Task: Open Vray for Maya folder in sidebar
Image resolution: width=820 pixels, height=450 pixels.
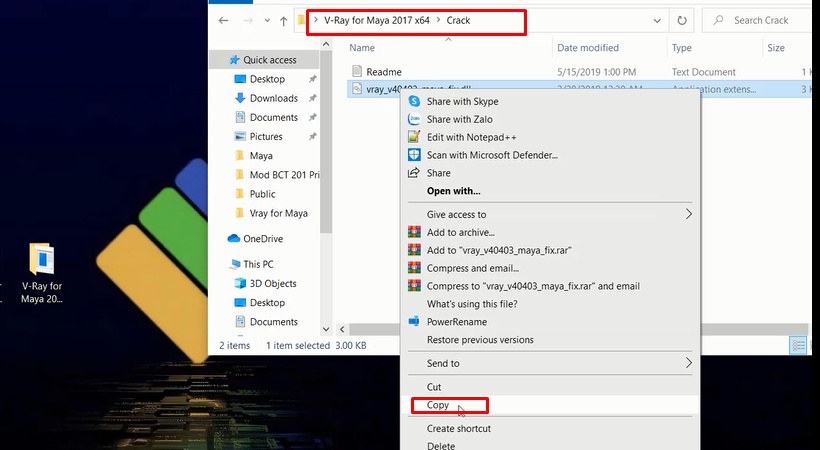Action: [x=278, y=213]
